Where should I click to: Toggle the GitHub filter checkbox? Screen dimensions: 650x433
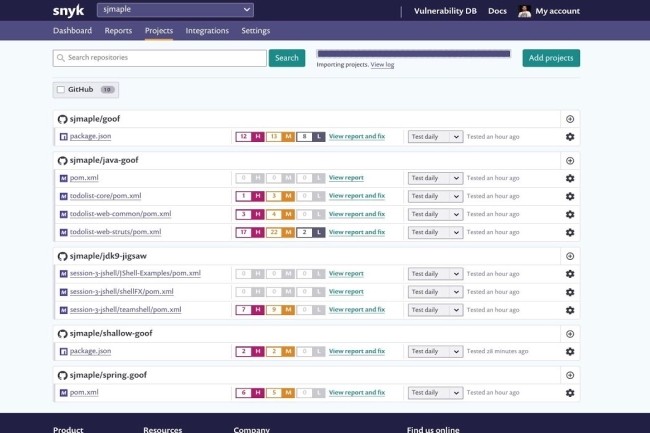tap(61, 90)
